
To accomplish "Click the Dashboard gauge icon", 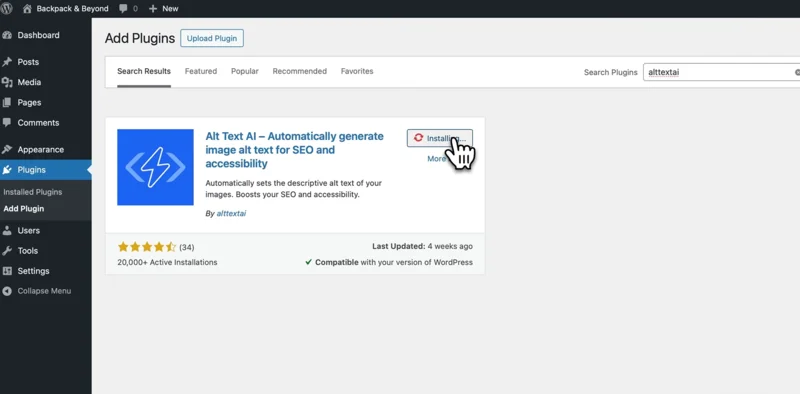I will coord(7,35).
